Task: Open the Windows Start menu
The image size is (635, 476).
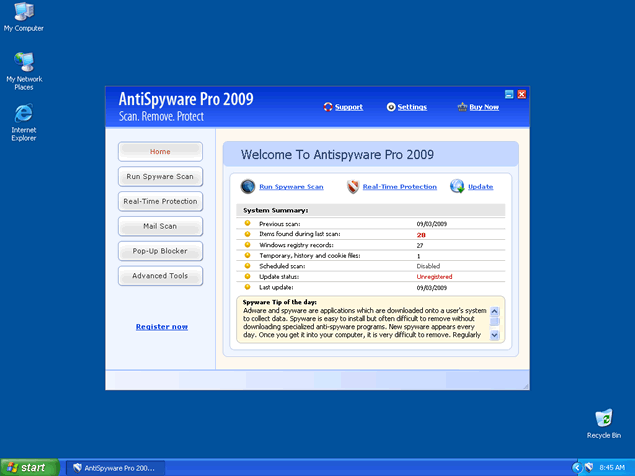Action: pos(28,467)
